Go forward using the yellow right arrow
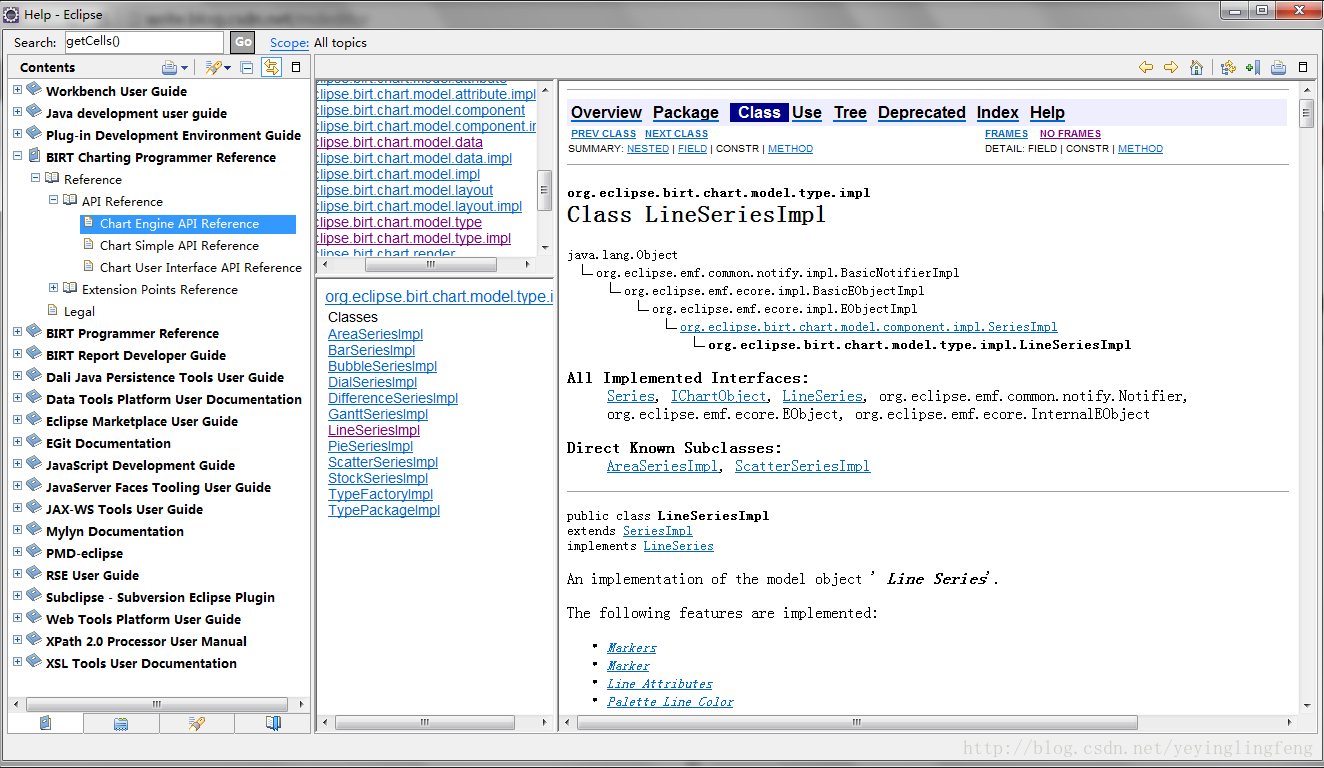 [1171, 67]
